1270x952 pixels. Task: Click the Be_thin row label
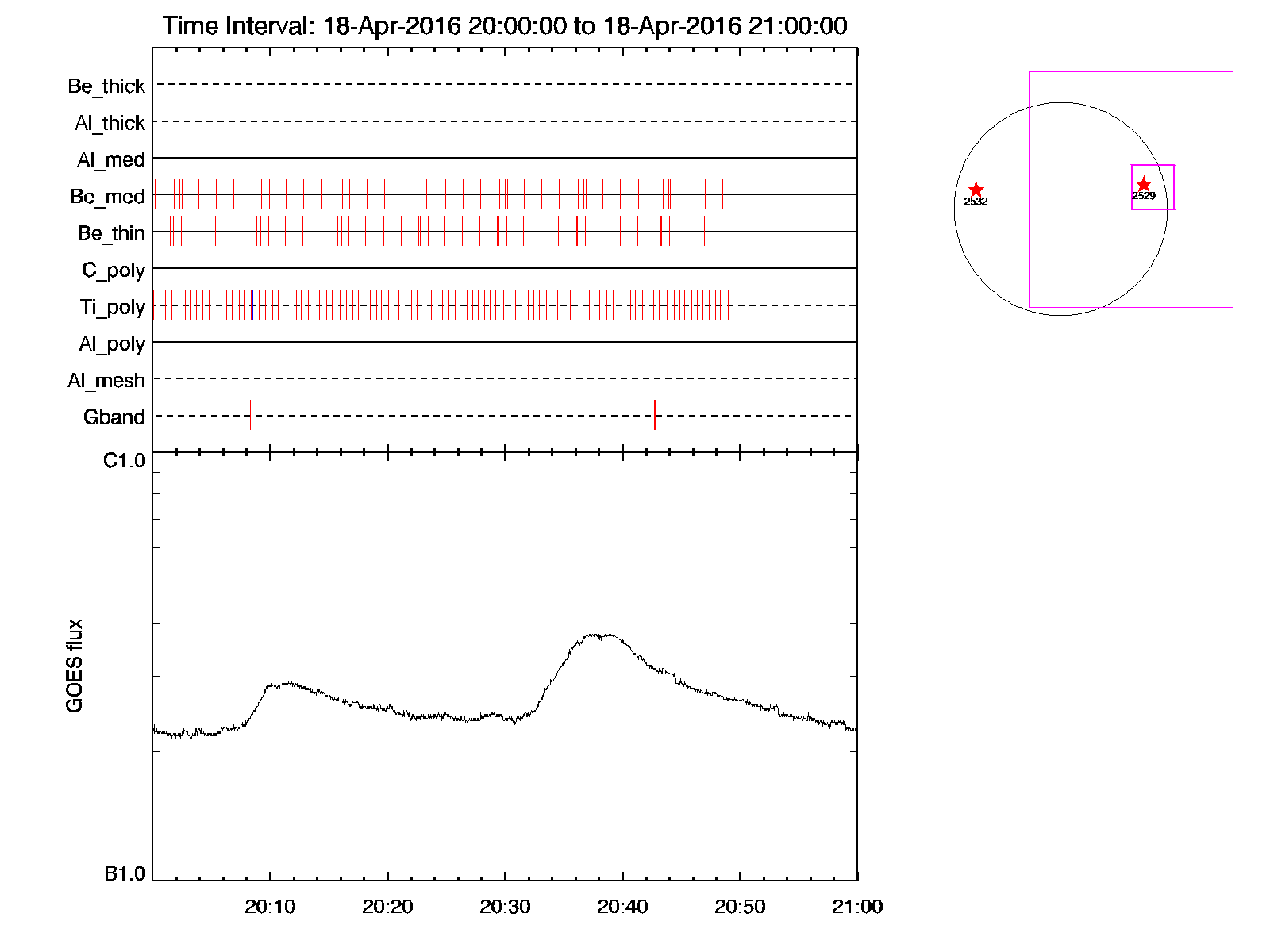(111, 233)
